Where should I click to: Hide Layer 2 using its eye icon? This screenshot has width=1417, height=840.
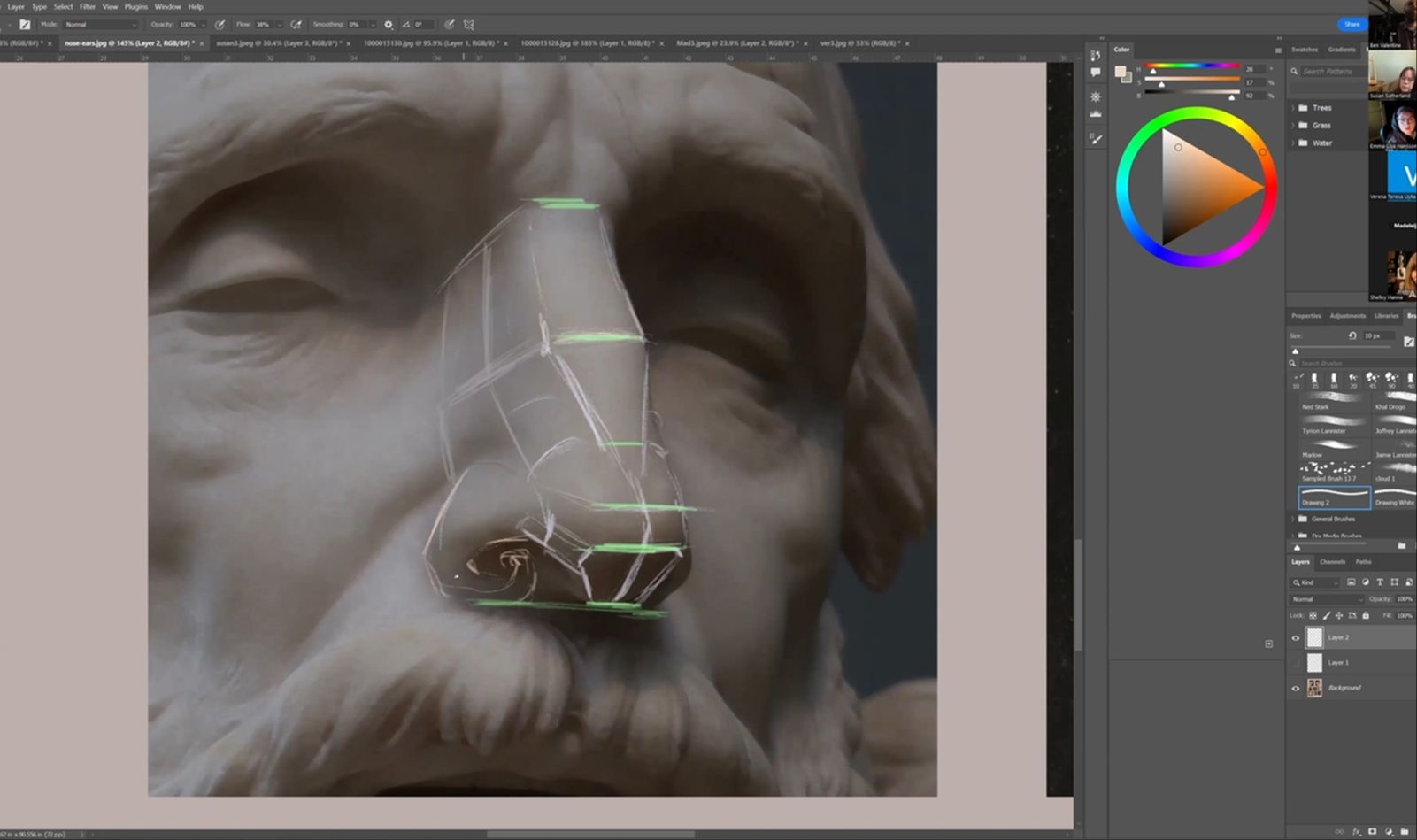point(1296,637)
